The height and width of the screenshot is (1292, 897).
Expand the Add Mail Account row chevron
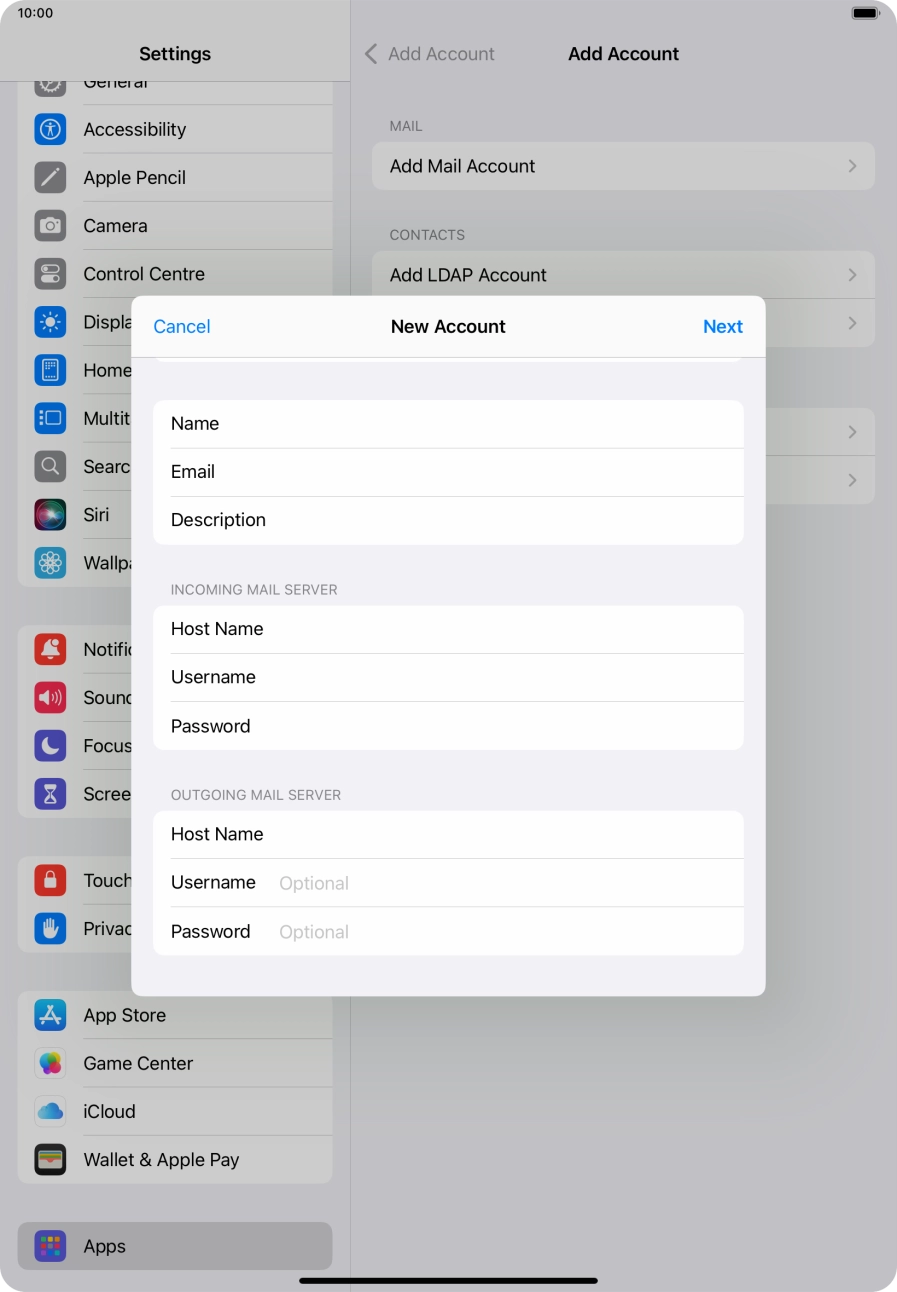click(852, 166)
